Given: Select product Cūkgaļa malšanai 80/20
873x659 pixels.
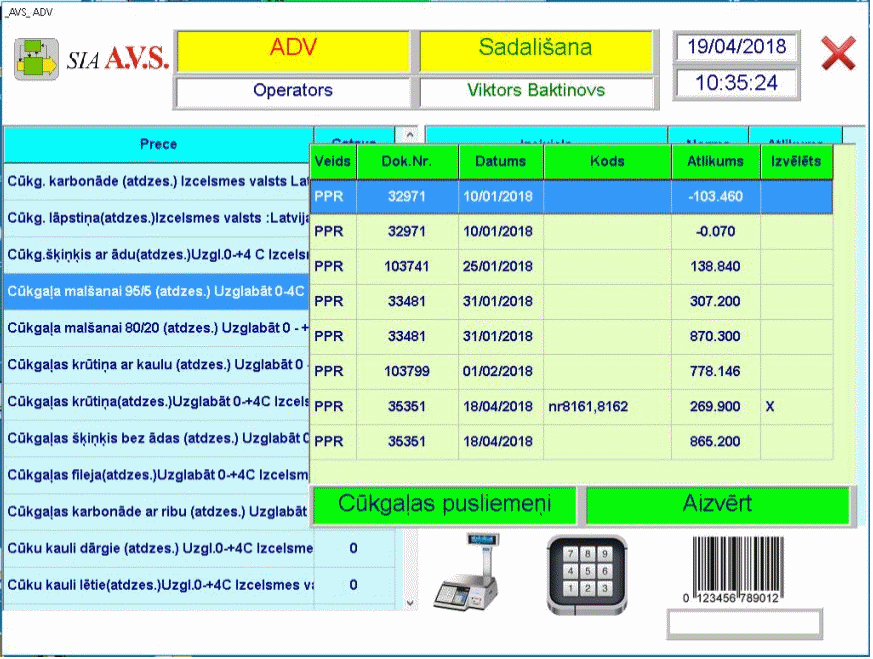Looking at the screenshot, I should click(156, 328).
